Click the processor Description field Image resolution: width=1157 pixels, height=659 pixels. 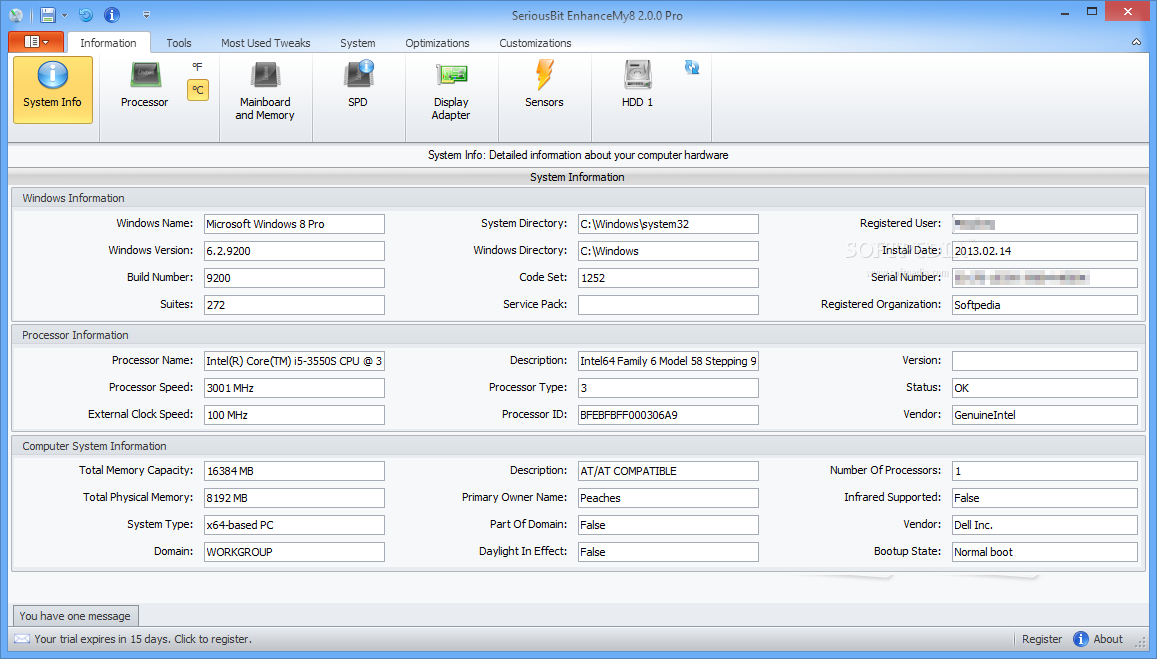(x=669, y=361)
